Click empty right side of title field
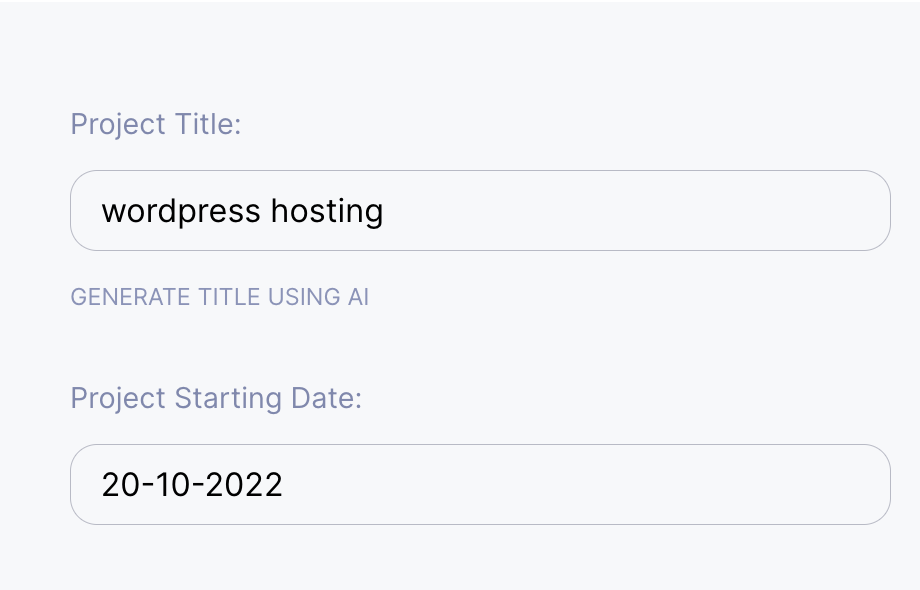This screenshot has width=920, height=590. coord(700,211)
